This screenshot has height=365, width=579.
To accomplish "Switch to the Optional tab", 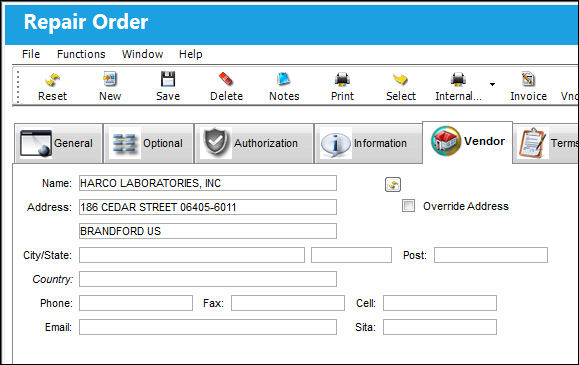I will point(149,143).
